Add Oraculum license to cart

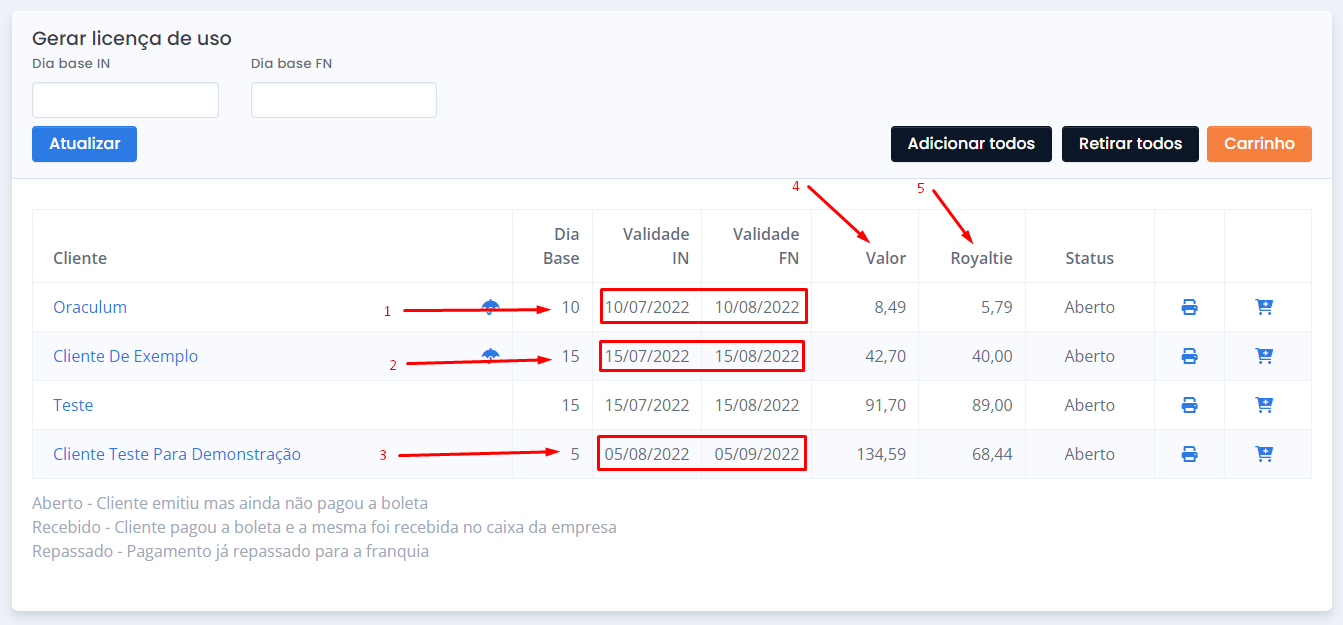pyautogui.click(x=1264, y=308)
